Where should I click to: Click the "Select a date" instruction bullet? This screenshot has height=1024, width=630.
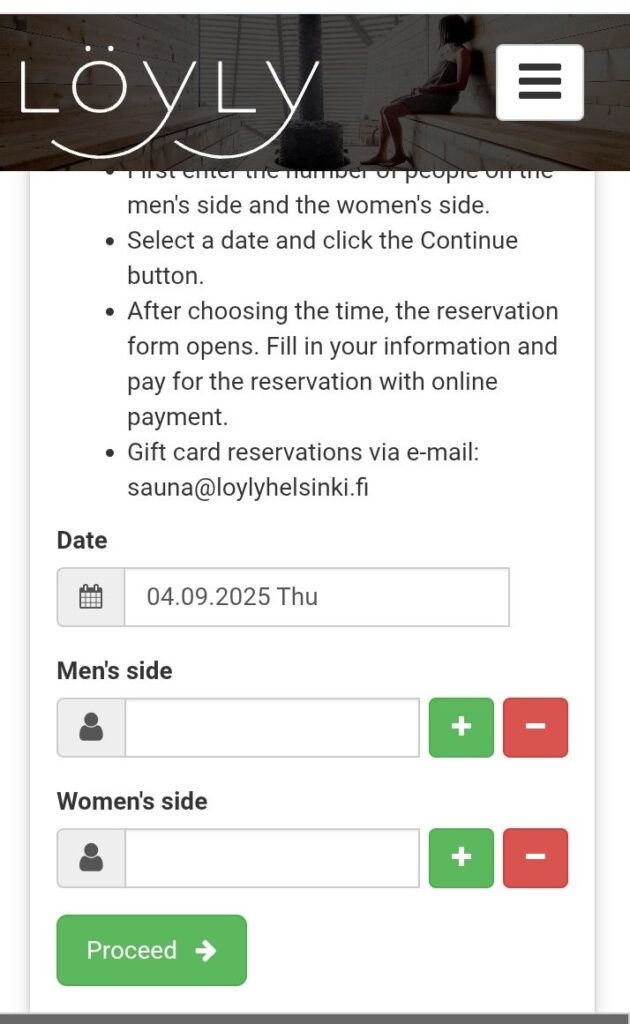[x=322, y=258]
